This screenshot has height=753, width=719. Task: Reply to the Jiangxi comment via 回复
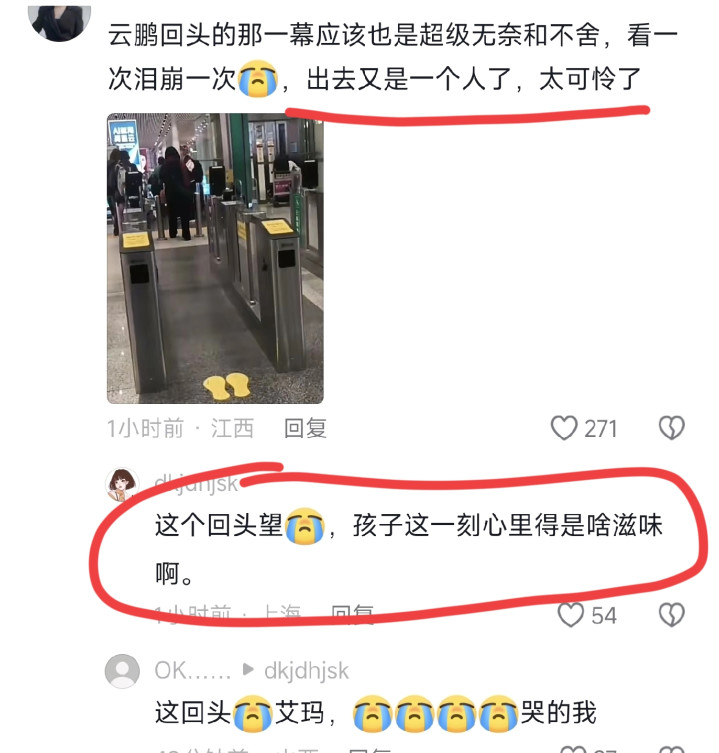click(305, 428)
